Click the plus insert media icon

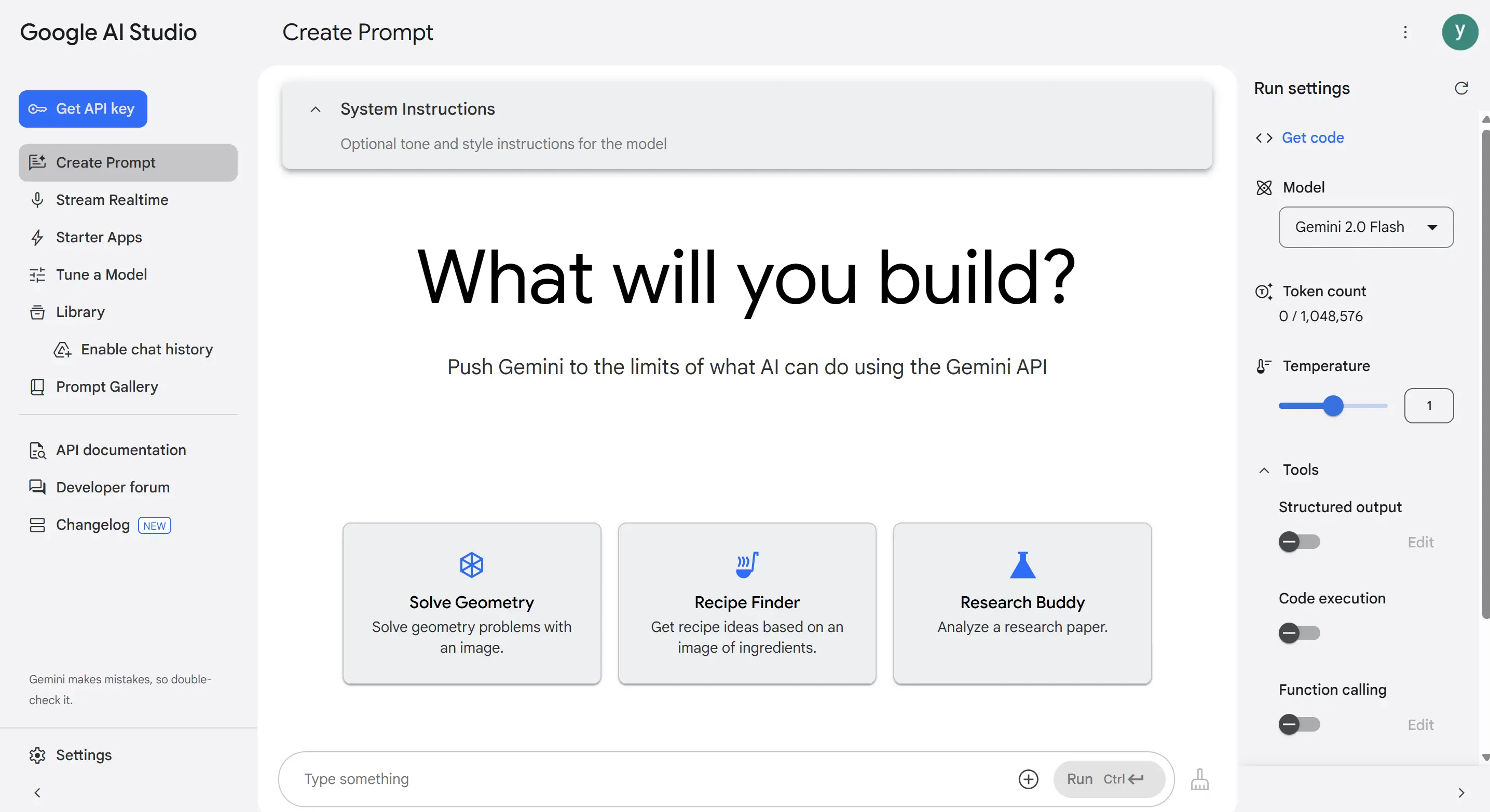pyautogui.click(x=1028, y=779)
